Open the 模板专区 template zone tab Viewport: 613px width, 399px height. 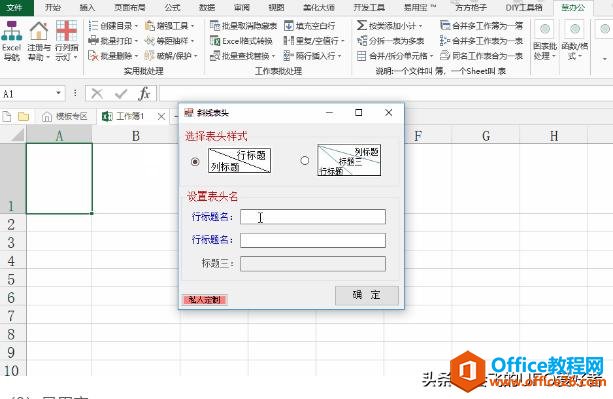65,116
